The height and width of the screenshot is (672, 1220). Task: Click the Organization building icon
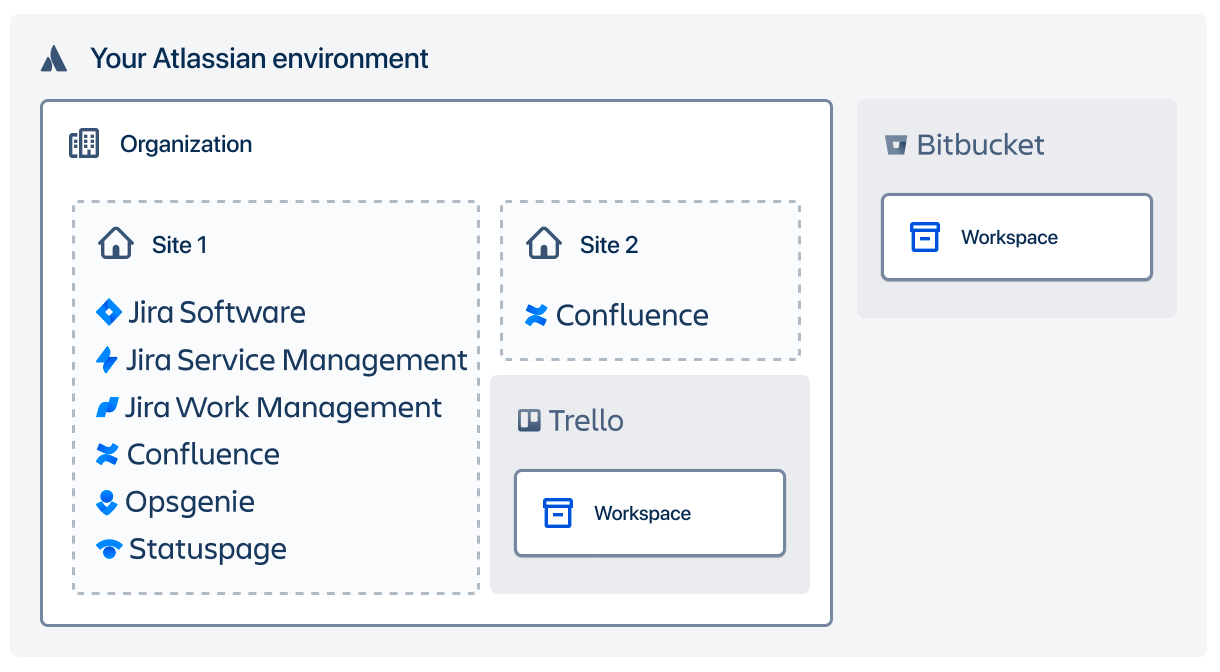(84, 143)
